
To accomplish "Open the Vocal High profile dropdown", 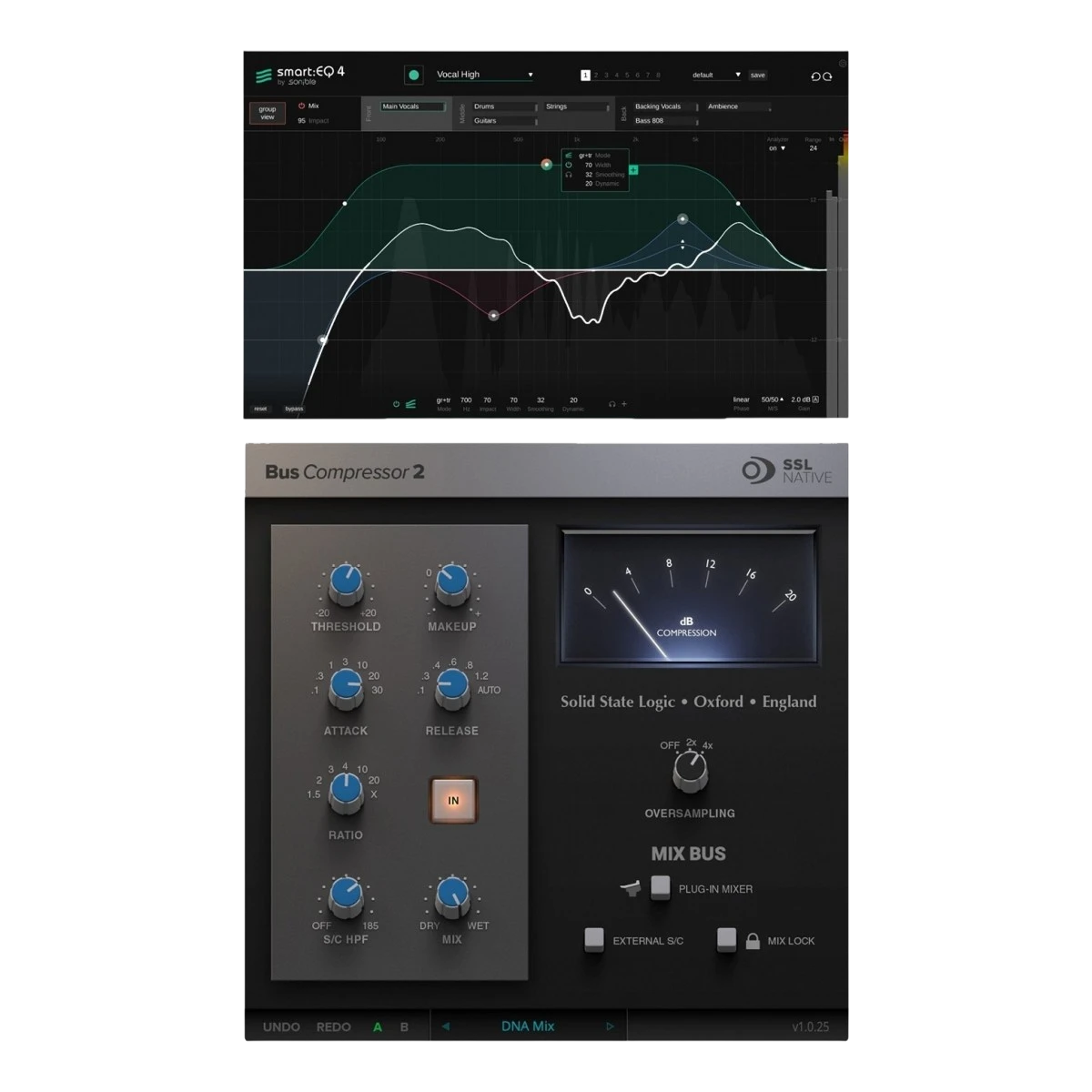I will [483, 75].
